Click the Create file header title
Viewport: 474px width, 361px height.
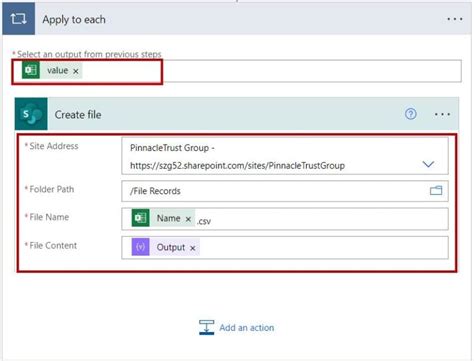coord(78,115)
